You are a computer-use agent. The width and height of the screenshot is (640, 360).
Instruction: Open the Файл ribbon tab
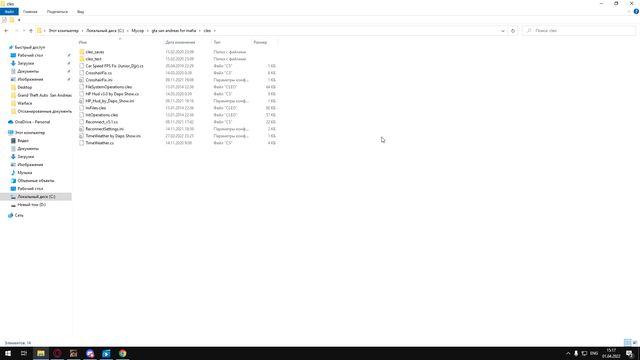9,11
